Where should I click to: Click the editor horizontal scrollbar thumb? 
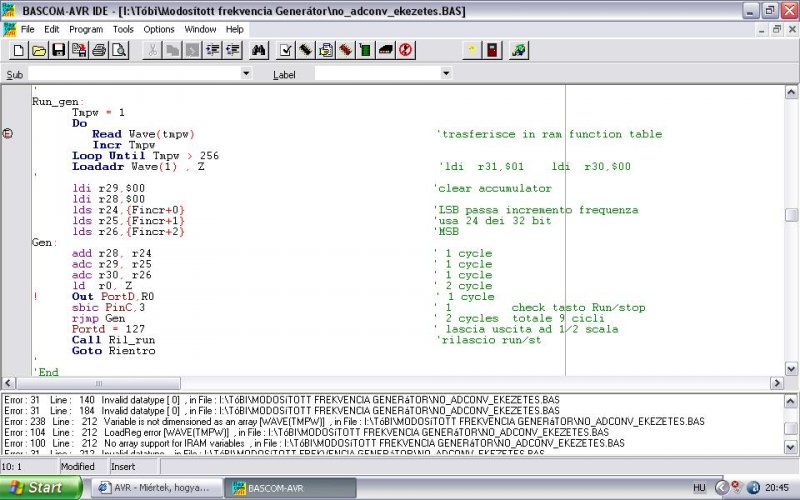[x=98, y=383]
